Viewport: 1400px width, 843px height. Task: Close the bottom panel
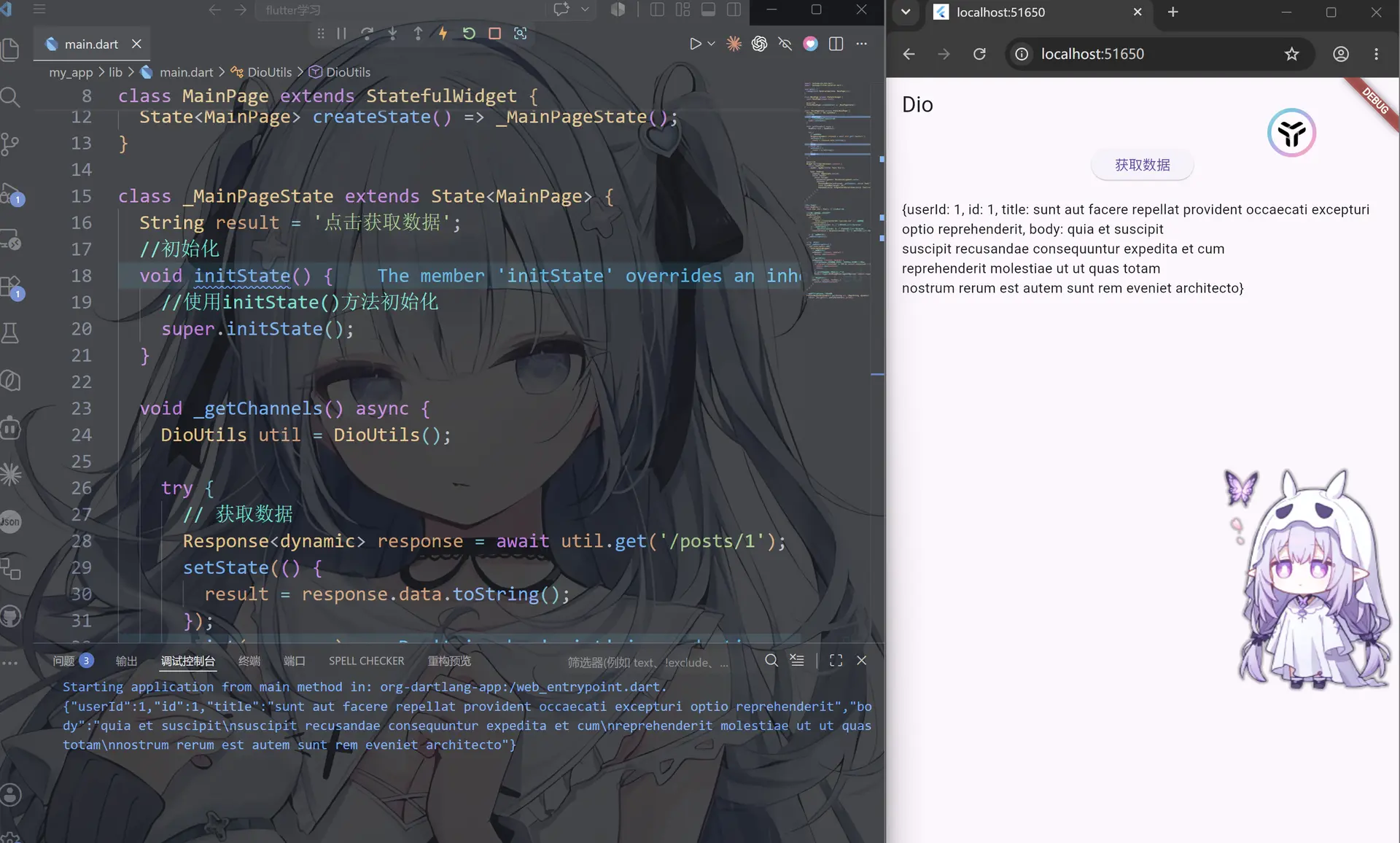tap(861, 660)
